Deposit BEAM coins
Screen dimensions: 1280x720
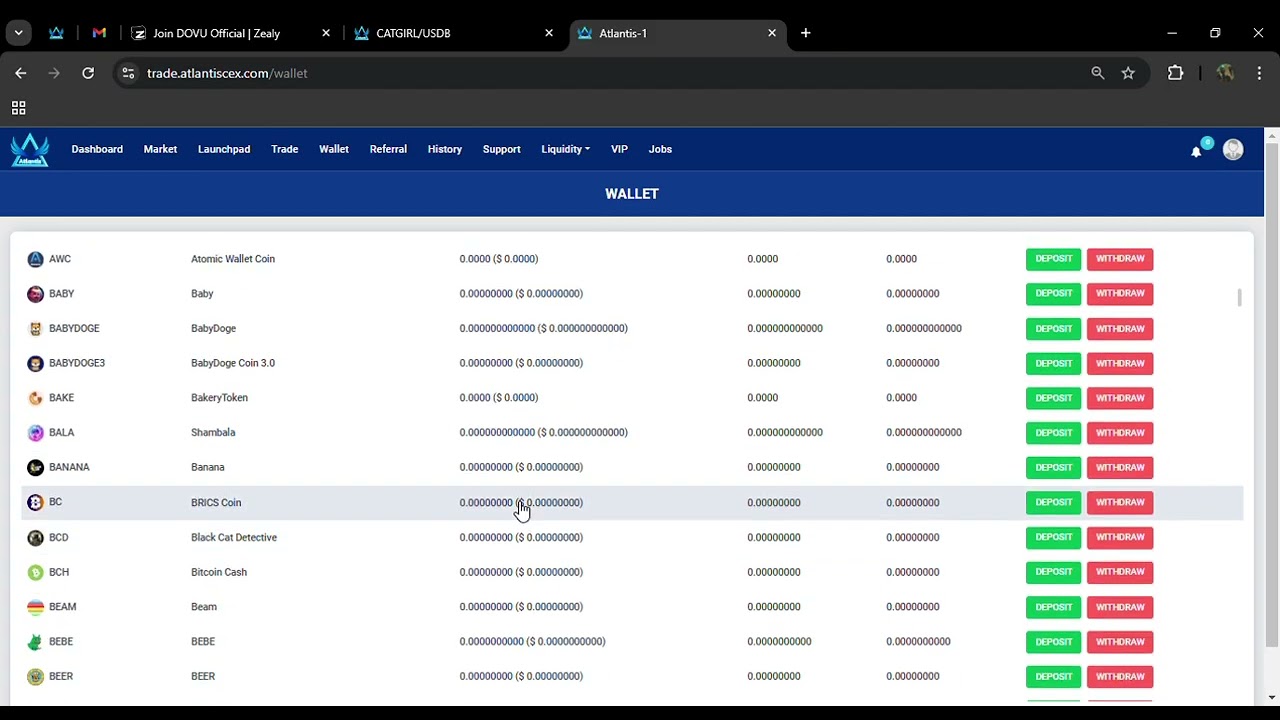(1054, 607)
